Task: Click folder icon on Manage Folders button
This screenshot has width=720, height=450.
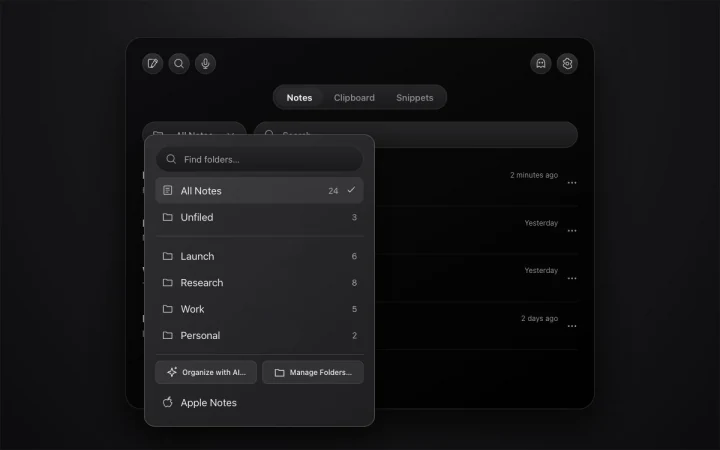Action: click(x=280, y=373)
